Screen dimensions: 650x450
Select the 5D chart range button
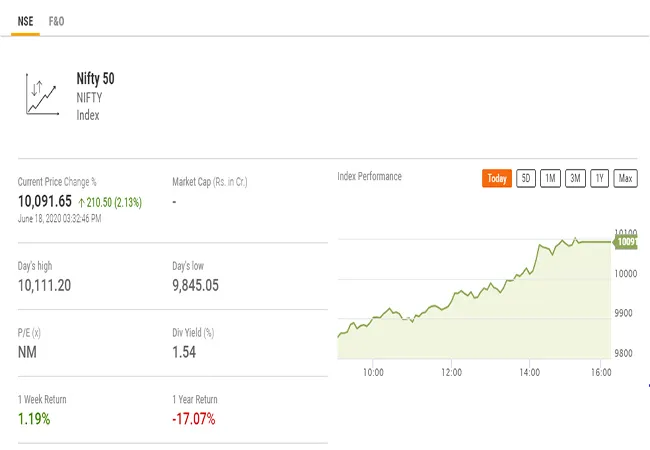pos(526,179)
